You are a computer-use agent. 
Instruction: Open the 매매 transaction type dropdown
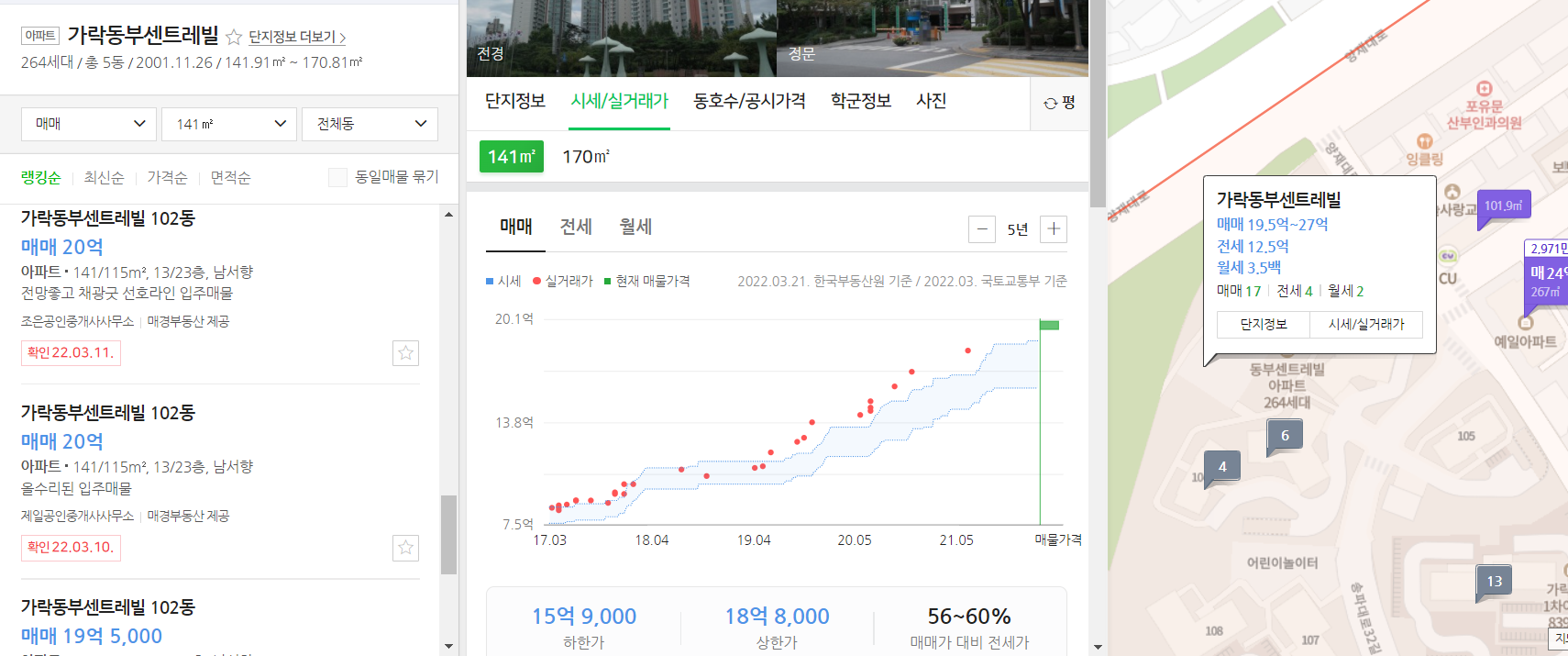[89, 124]
